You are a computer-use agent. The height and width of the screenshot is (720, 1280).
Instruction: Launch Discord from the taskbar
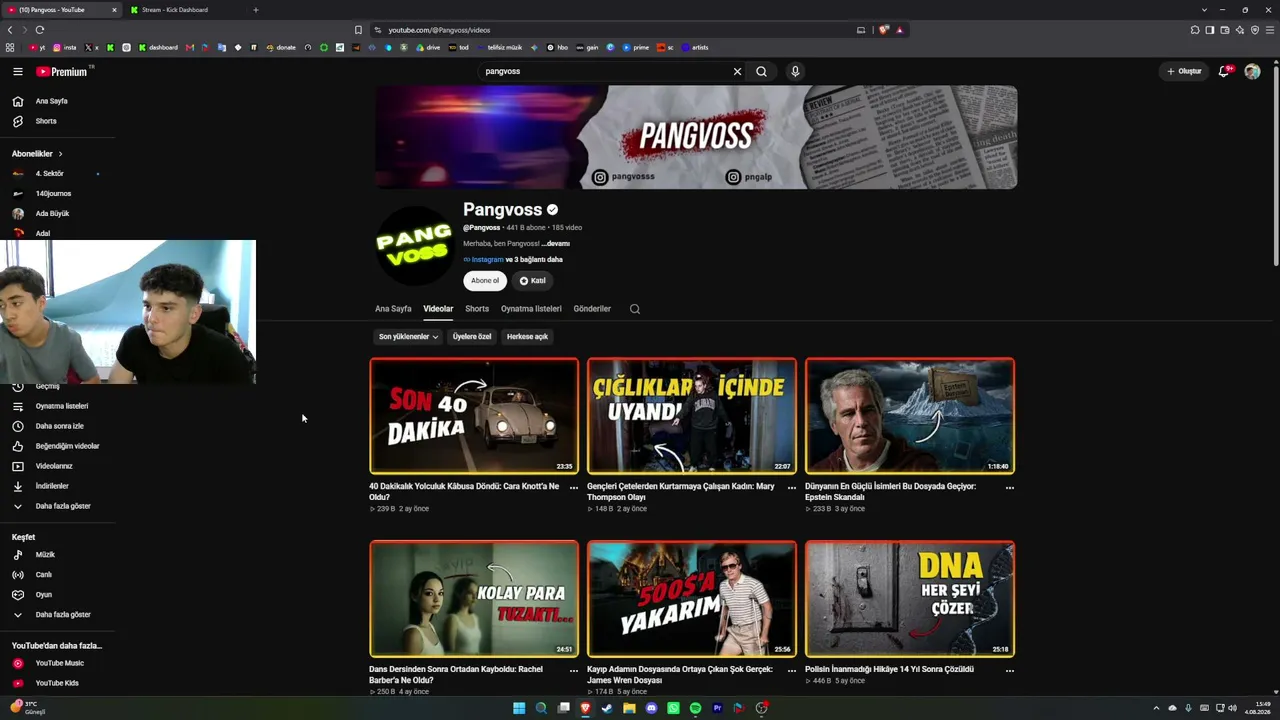(x=651, y=708)
